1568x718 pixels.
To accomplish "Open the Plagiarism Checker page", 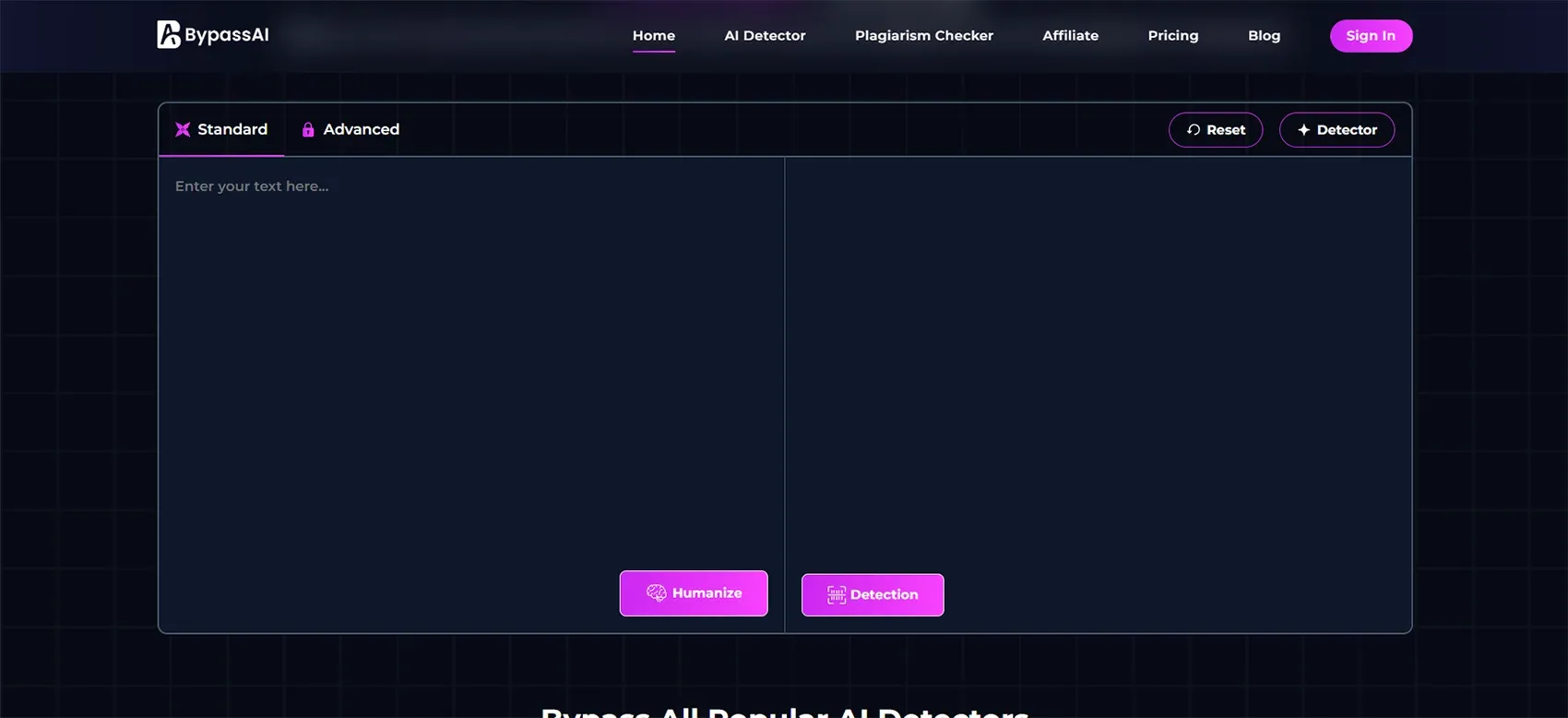I will pos(924,35).
